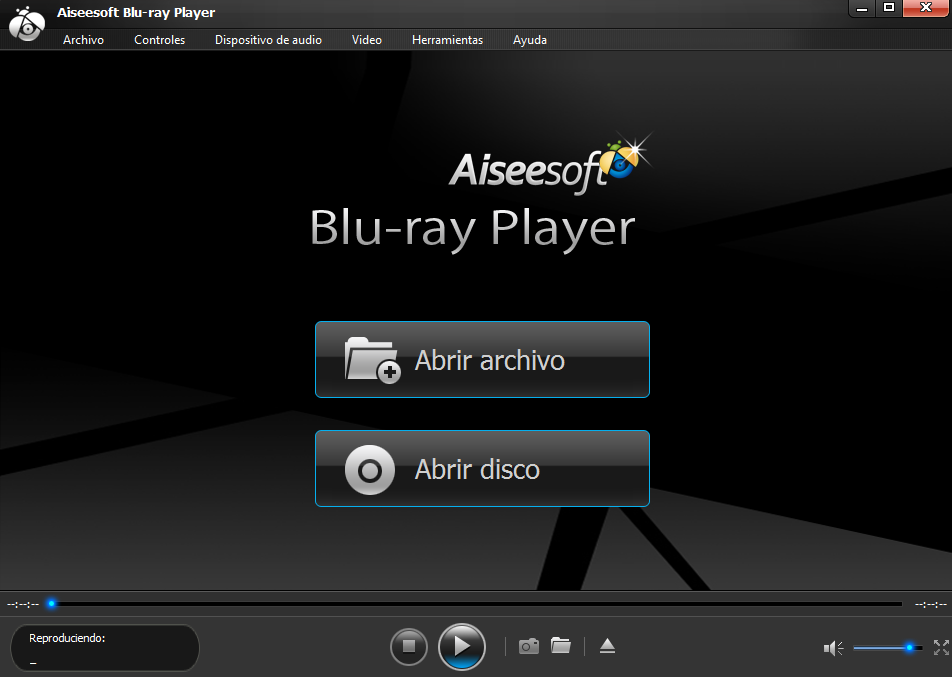Viewport: 952px width, 677px height.
Task: Click the Reproduciendo status panel
Action: [x=105, y=648]
